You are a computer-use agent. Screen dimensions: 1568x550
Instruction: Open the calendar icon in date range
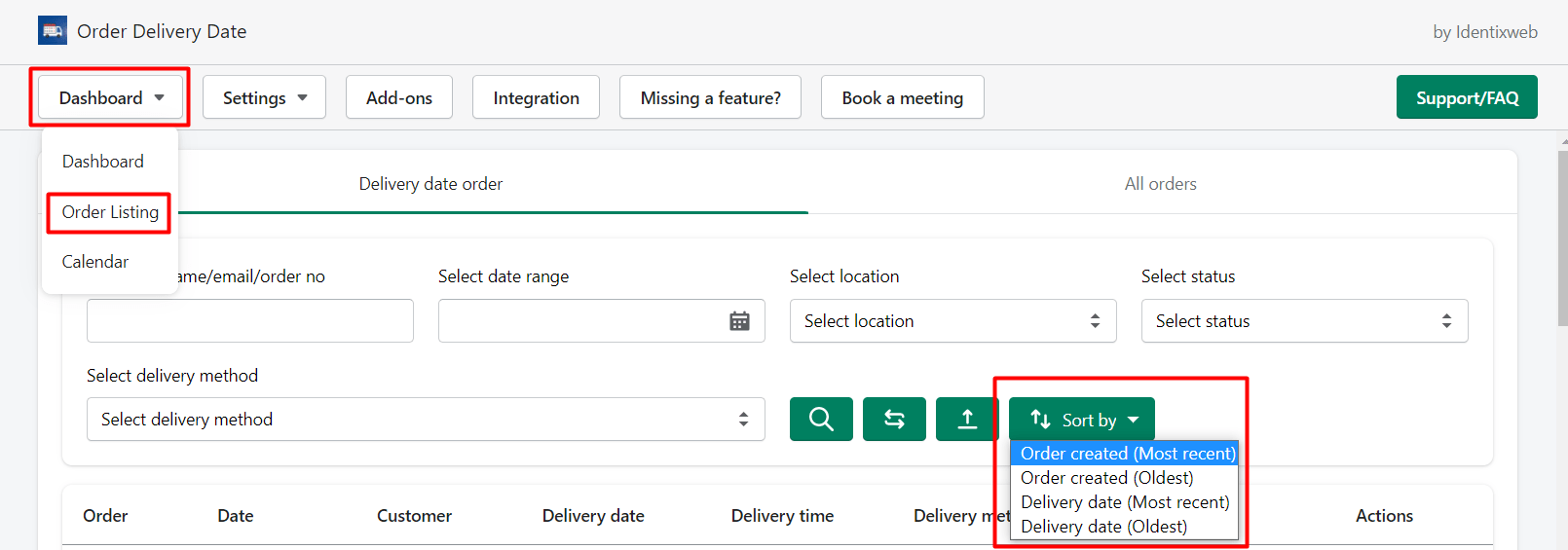pos(739,321)
